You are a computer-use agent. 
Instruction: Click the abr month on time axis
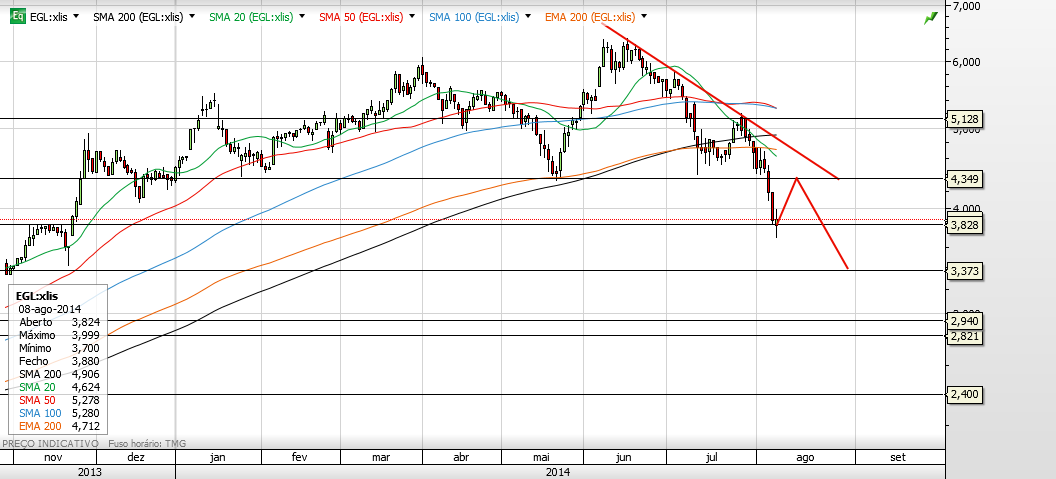point(461,457)
